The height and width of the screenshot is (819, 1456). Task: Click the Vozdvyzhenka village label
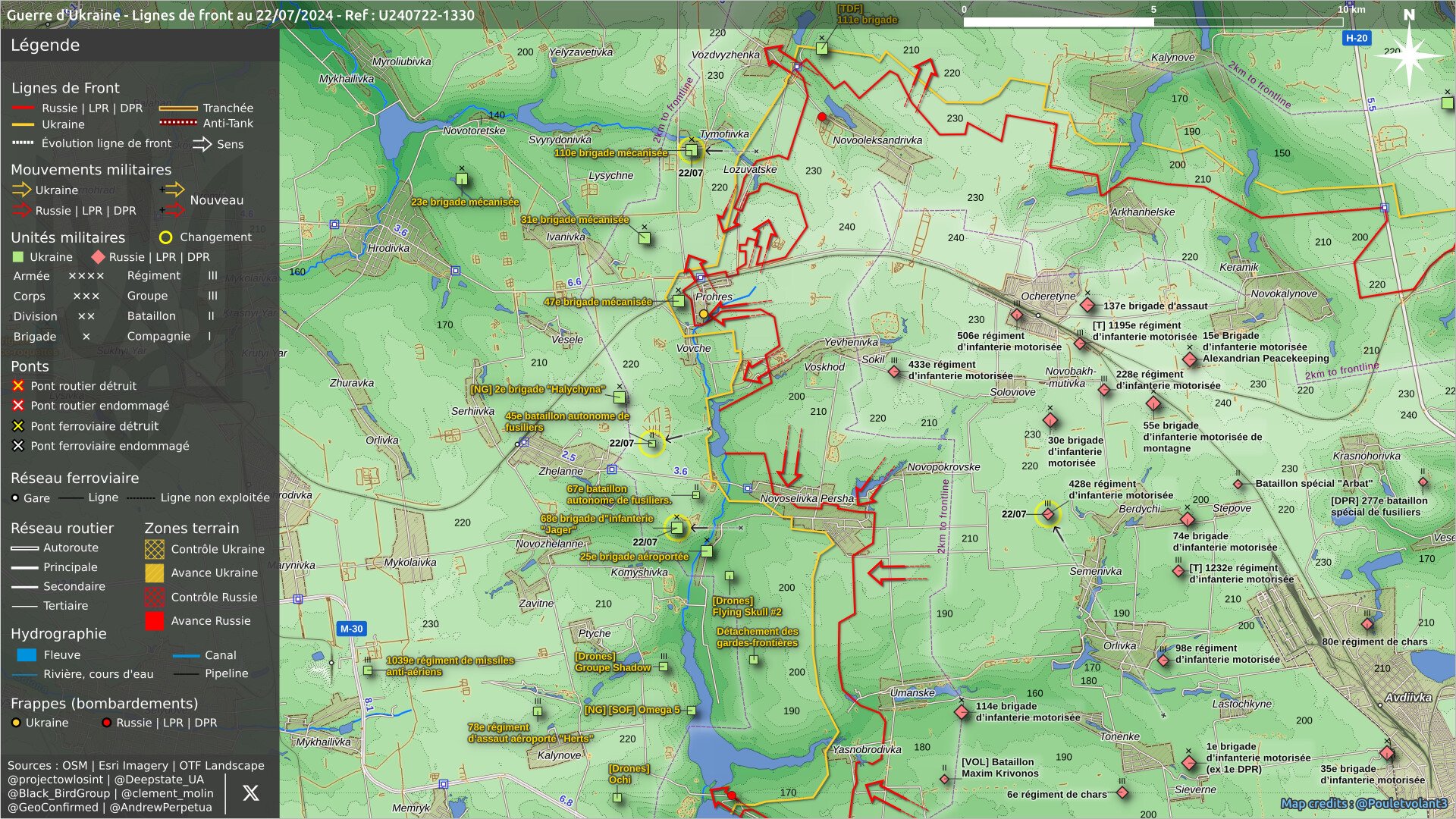click(726, 55)
